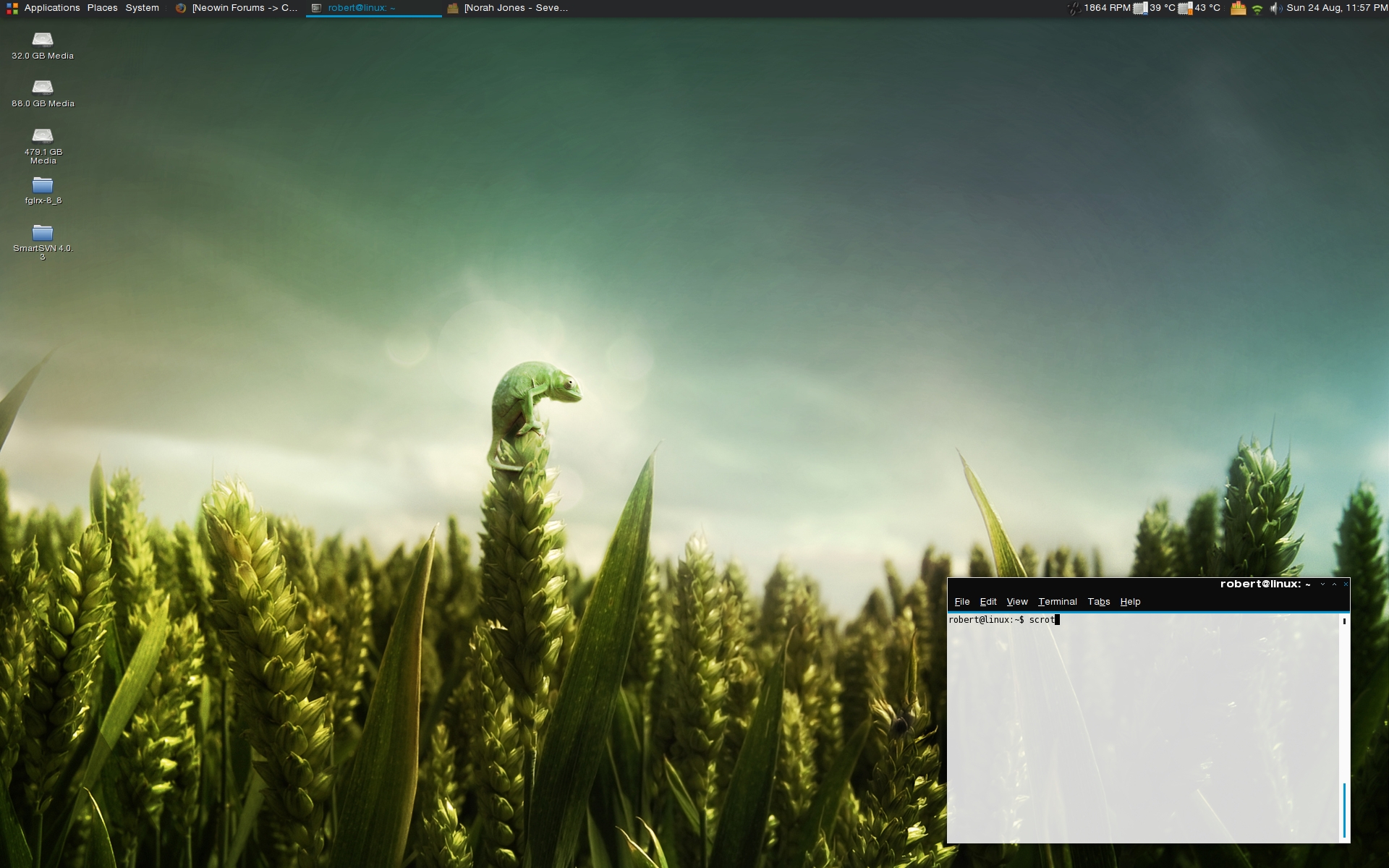This screenshot has height=868, width=1389.
Task: Click the 43 °C temperature sensor icon
Action: [x=1185, y=9]
